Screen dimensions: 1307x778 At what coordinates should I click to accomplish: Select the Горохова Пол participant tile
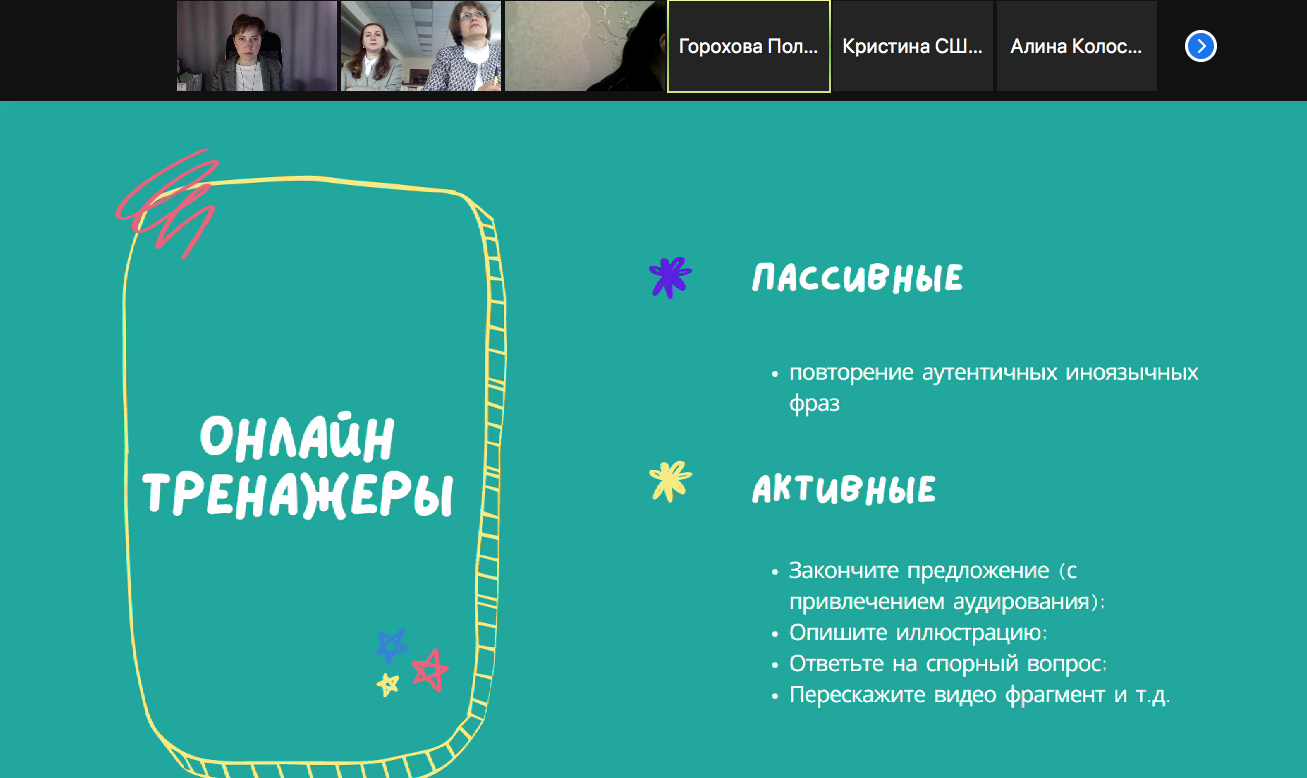pyautogui.click(x=748, y=45)
